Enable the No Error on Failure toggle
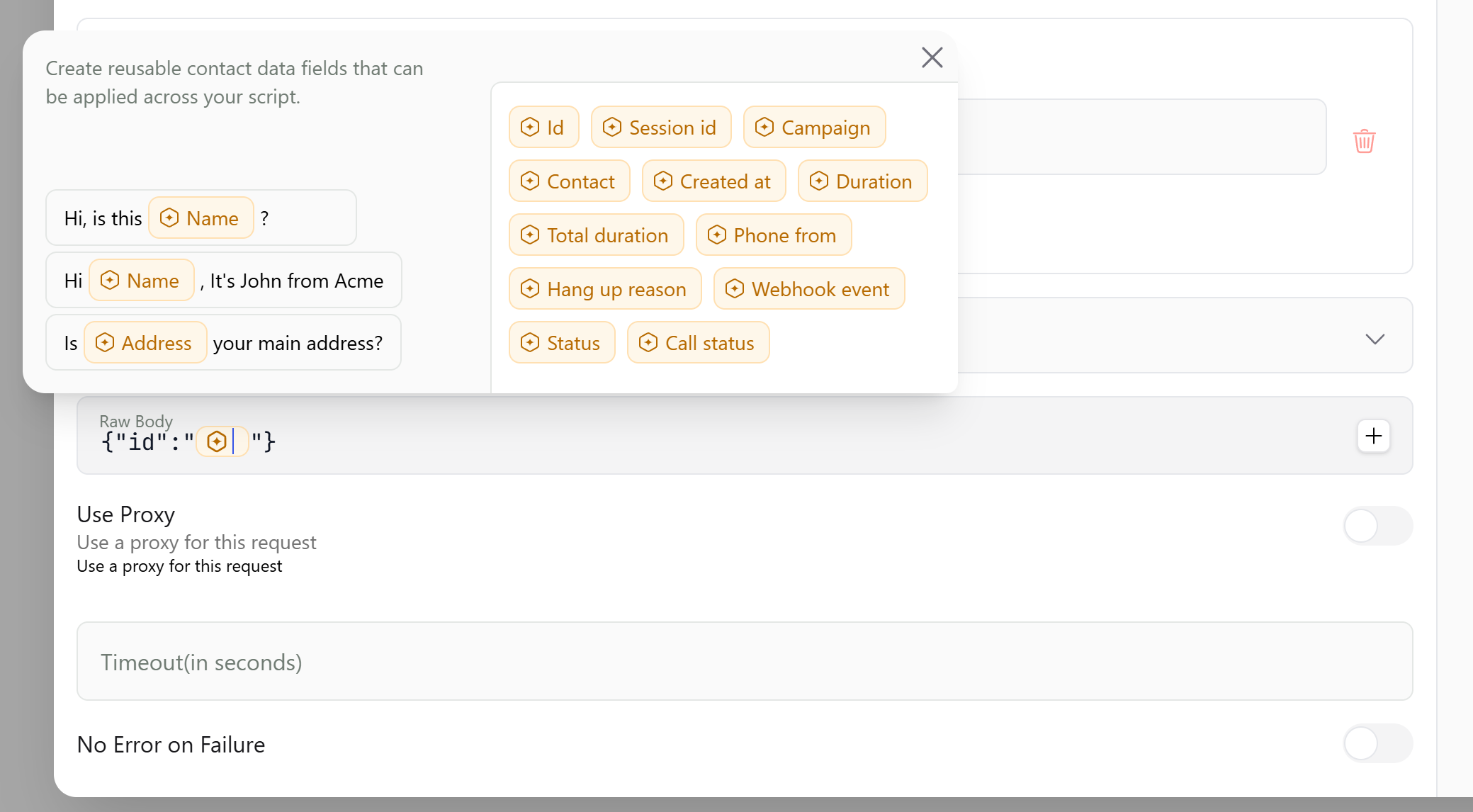This screenshot has width=1473, height=812. [x=1377, y=744]
